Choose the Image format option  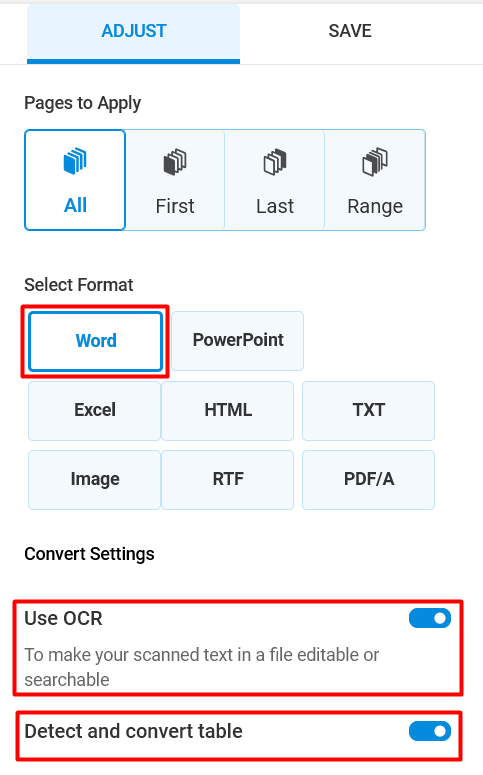coord(94,479)
